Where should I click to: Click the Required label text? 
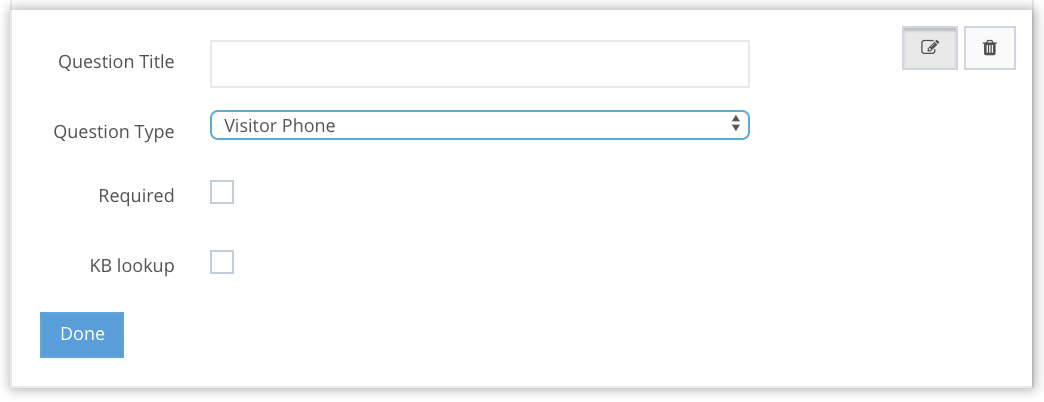coord(136,196)
